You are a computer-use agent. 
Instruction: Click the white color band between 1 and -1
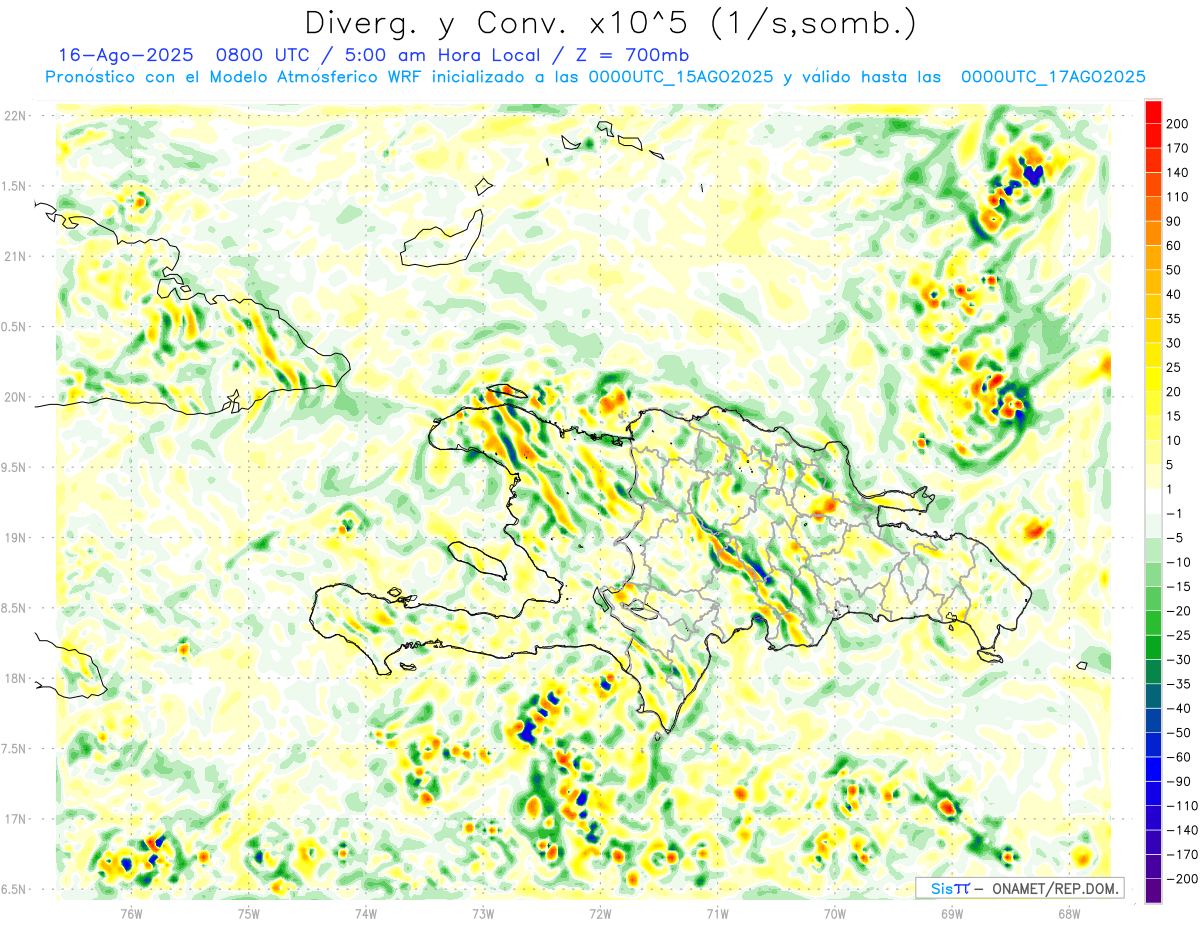[x=1153, y=501]
